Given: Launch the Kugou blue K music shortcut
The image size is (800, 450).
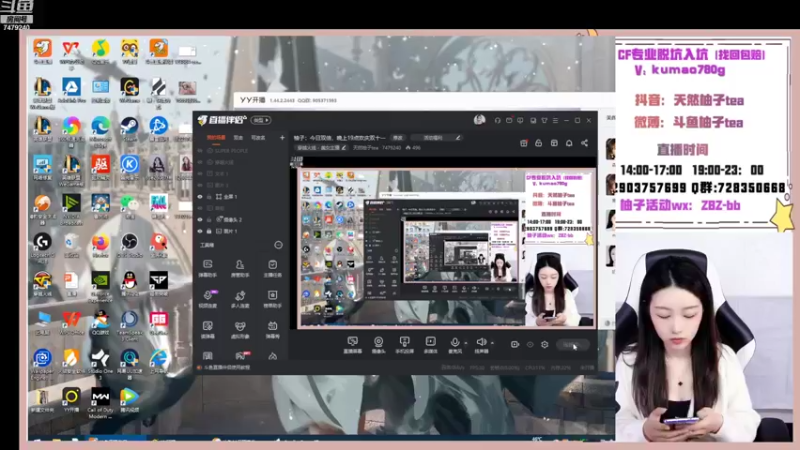Looking at the screenshot, I should [130, 167].
